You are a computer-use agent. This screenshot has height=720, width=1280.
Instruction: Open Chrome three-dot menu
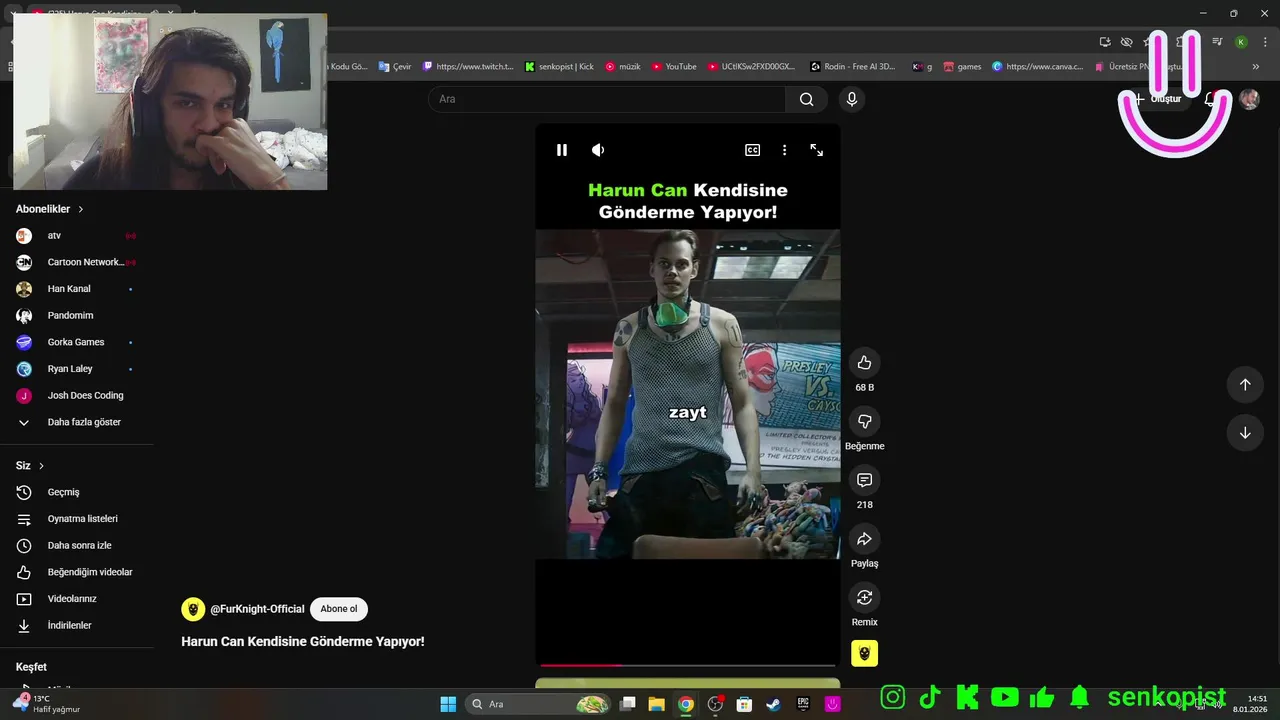click(1263, 42)
